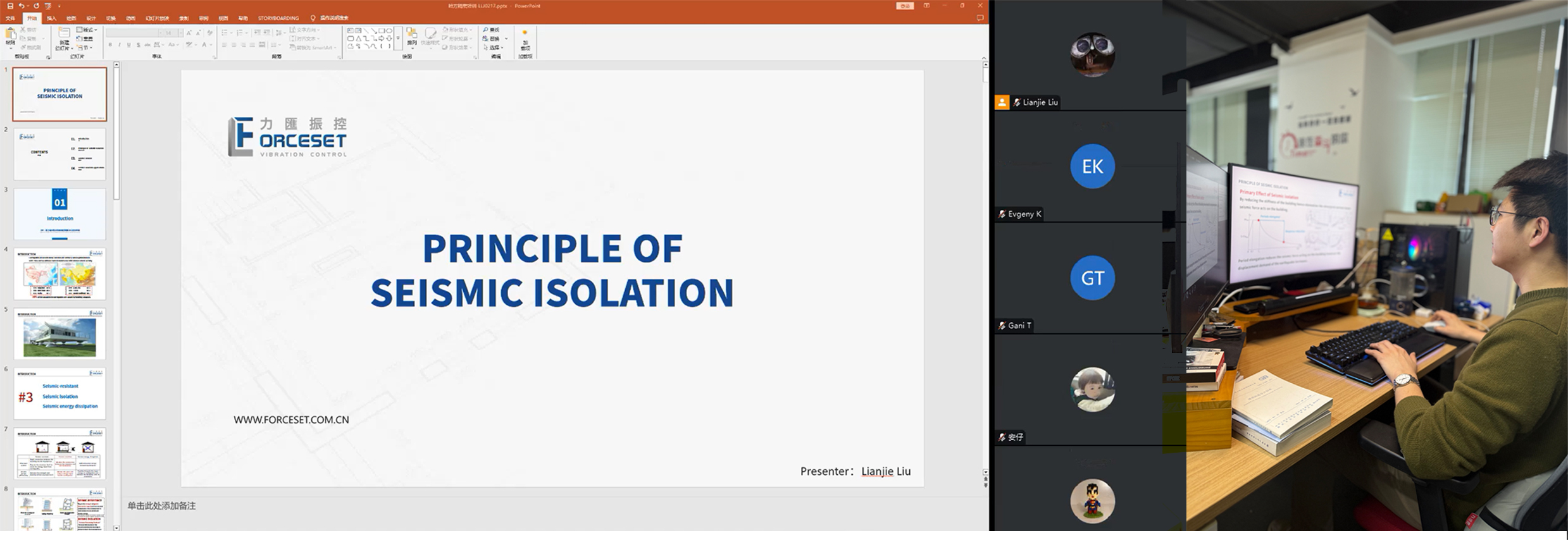The height and width of the screenshot is (540, 1568).
Task: Toggle Italic text formatting
Action: [x=120, y=45]
